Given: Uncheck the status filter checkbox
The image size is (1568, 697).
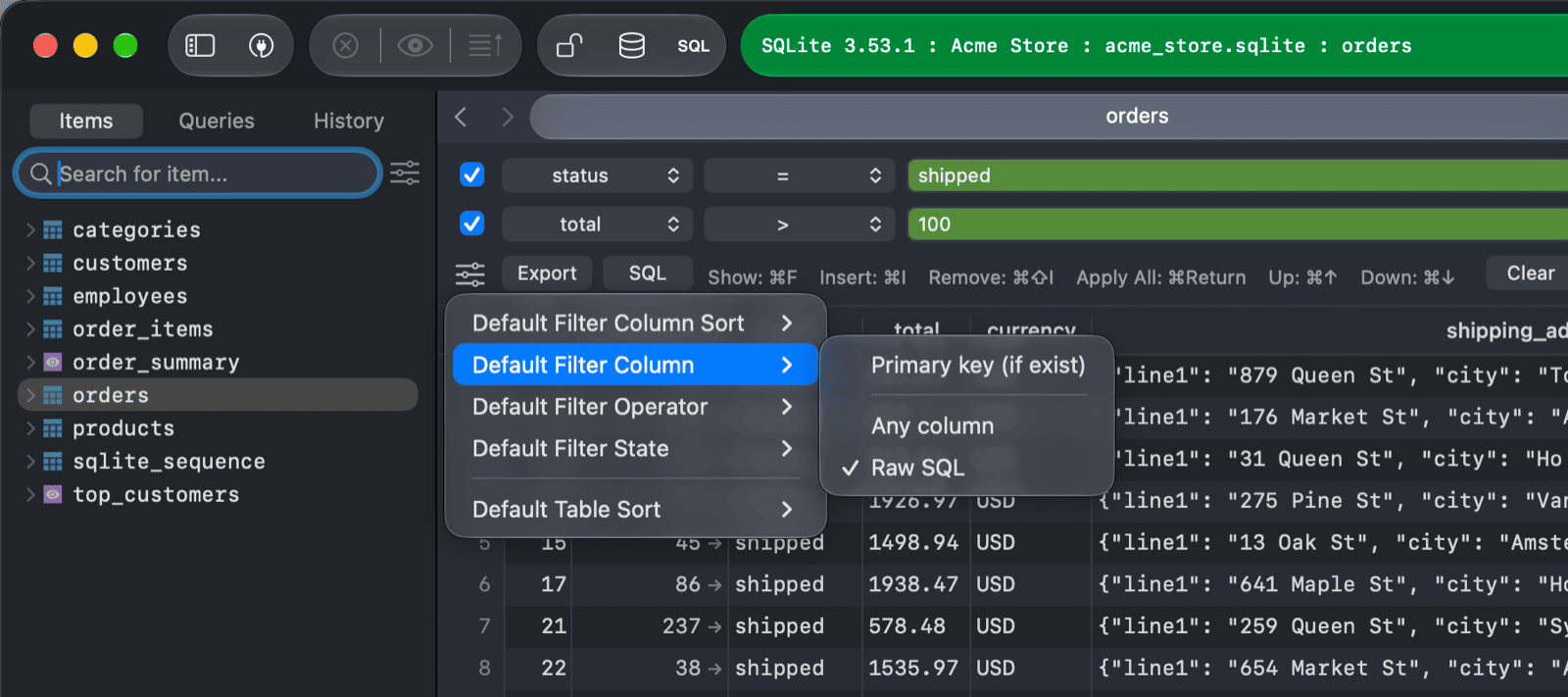Looking at the screenshot, I should click(471, 174).
